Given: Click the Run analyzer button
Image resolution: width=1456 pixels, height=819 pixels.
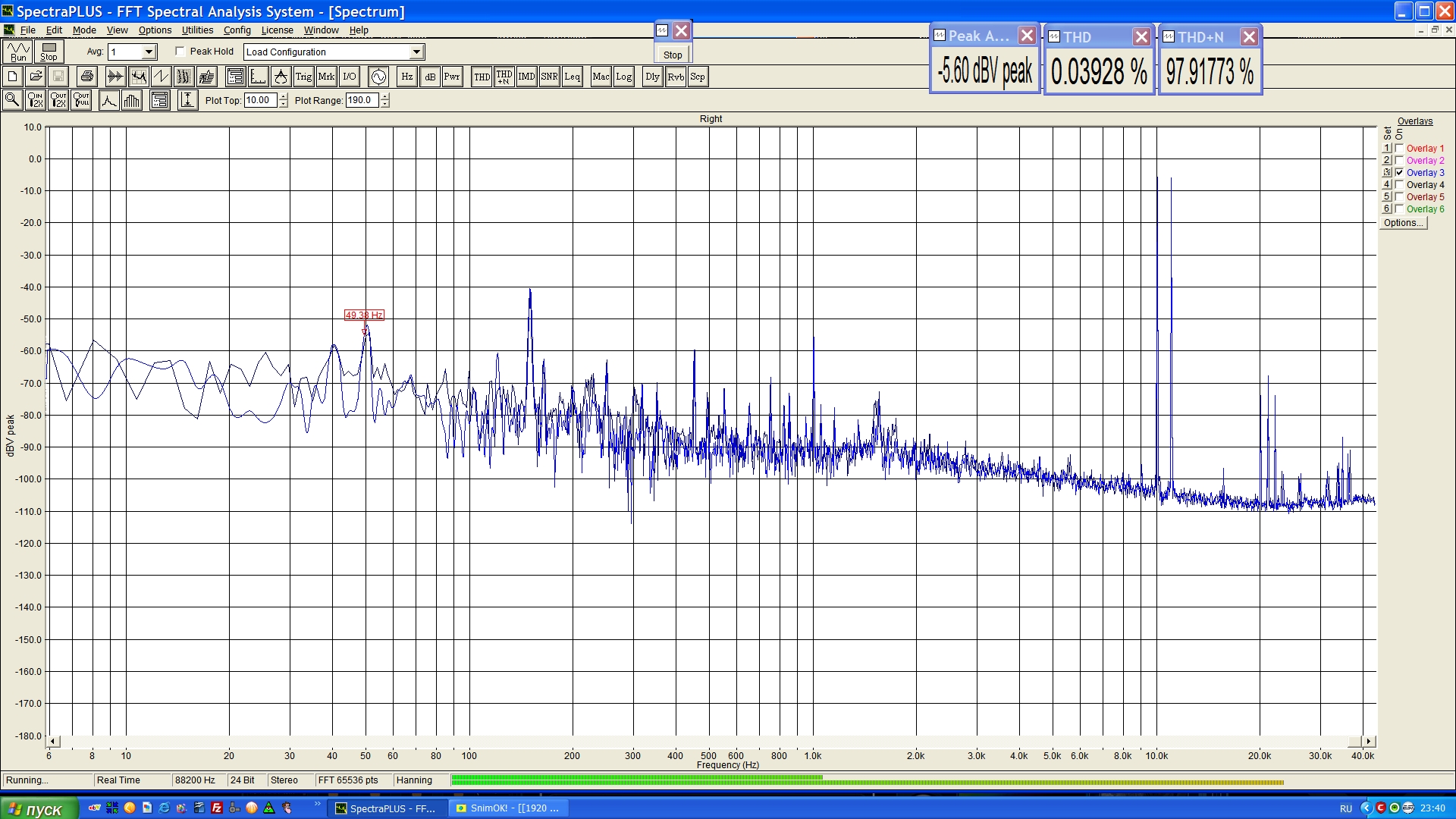Looking at the screenshot, I should [x=18, y=52].
